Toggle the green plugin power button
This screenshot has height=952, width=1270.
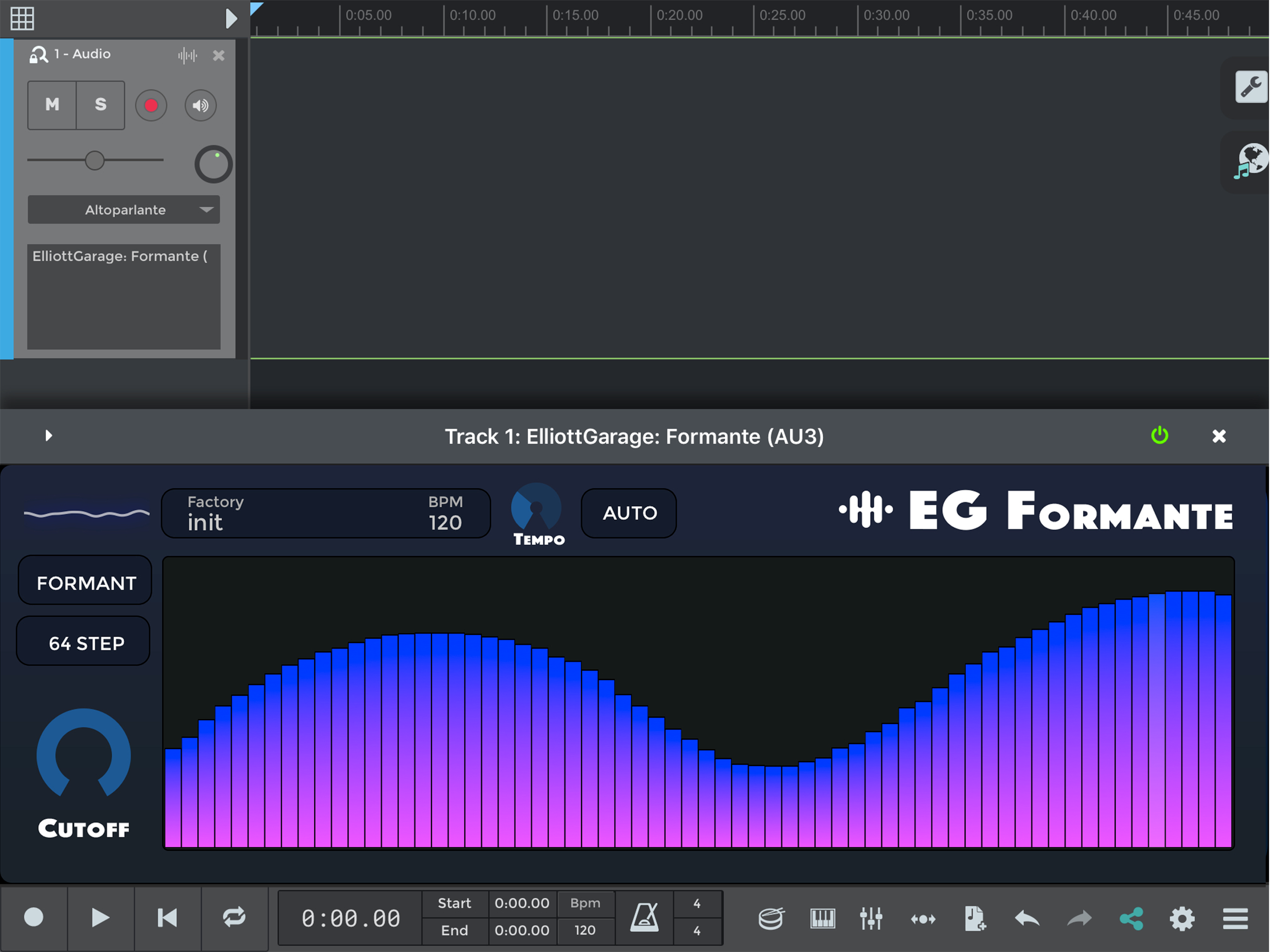[x=1159, y=435]
